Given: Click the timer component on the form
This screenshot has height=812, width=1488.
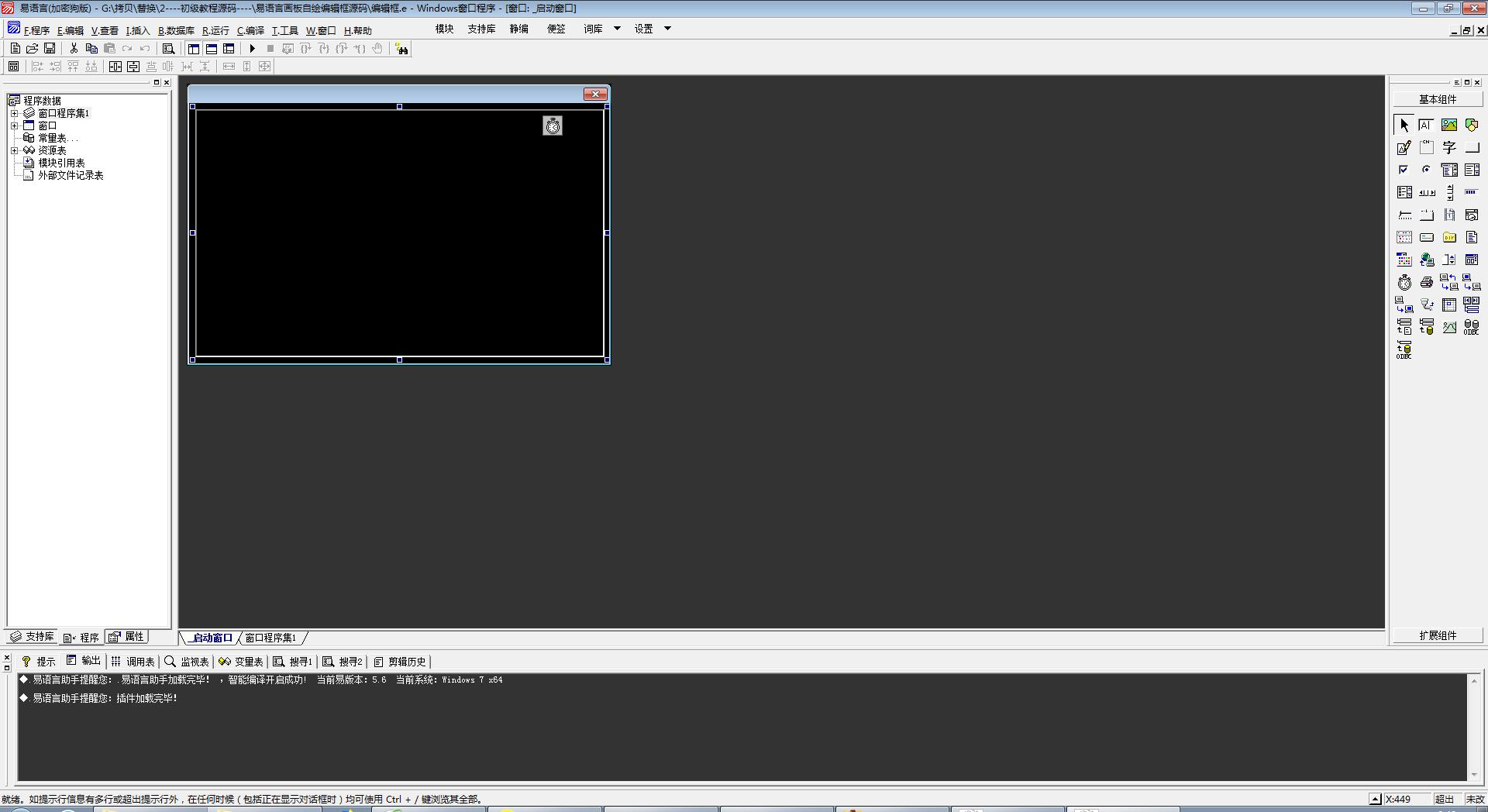Looking at the screenshot, I should pyautogui.click(x=553, y=126).
